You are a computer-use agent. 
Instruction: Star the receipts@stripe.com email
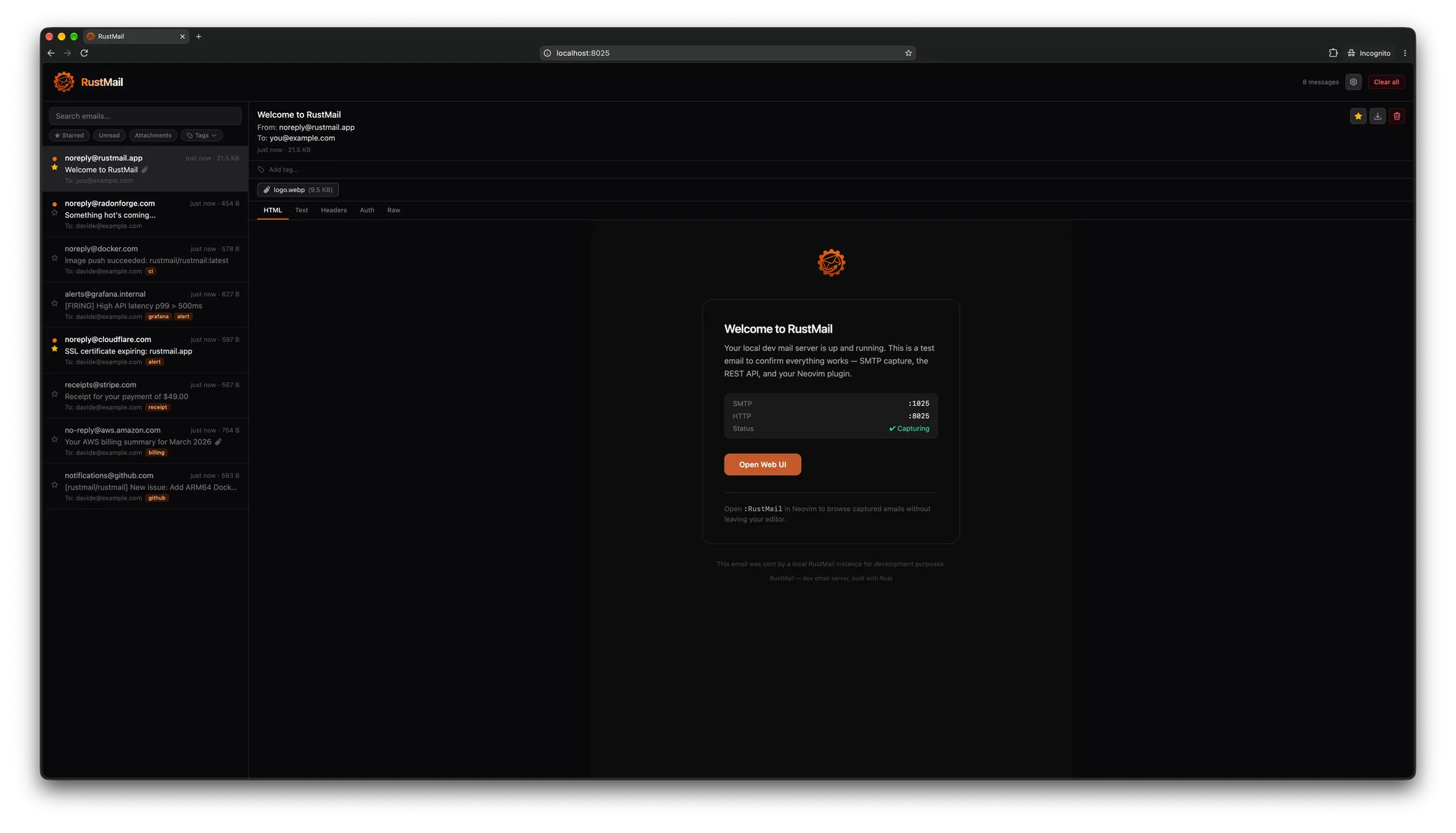coord(54,394)
